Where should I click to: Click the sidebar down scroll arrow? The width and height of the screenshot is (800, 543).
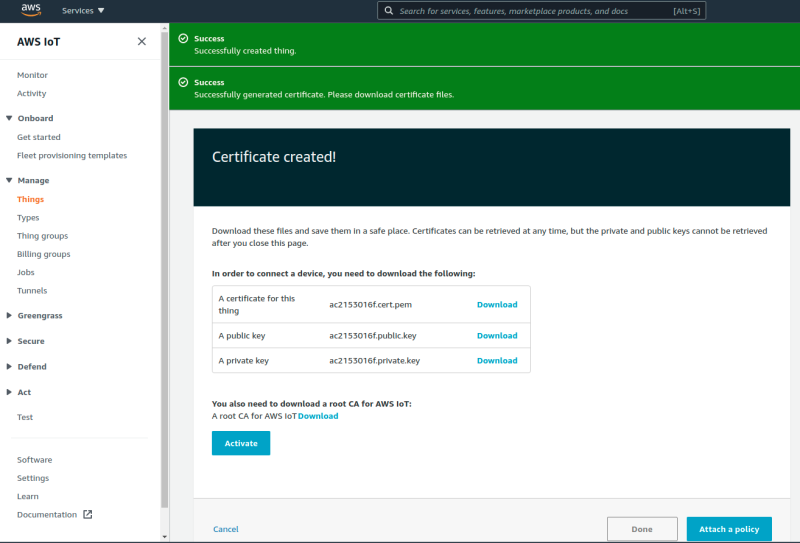coord(164,537)
